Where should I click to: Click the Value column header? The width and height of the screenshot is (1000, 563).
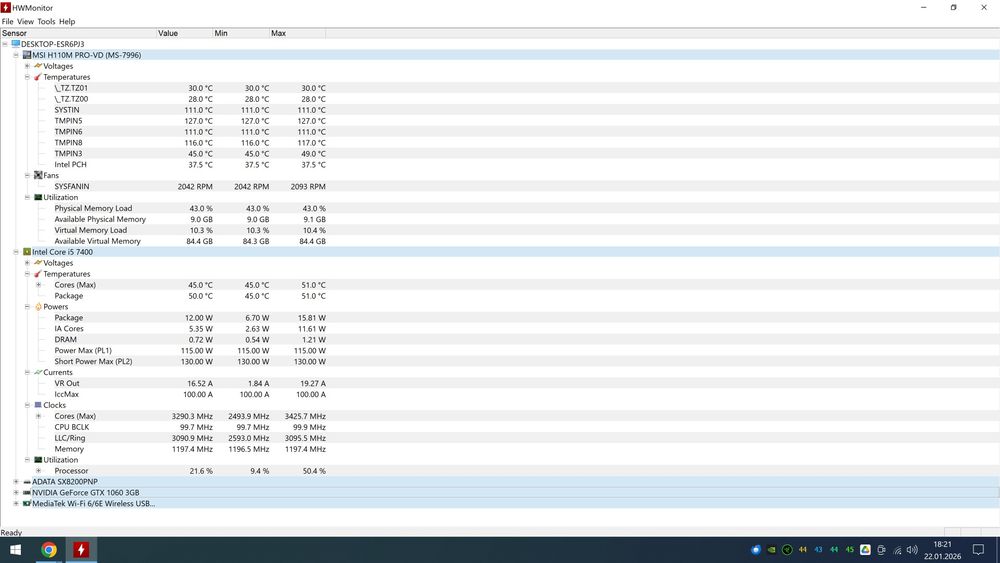click(185, 33)
